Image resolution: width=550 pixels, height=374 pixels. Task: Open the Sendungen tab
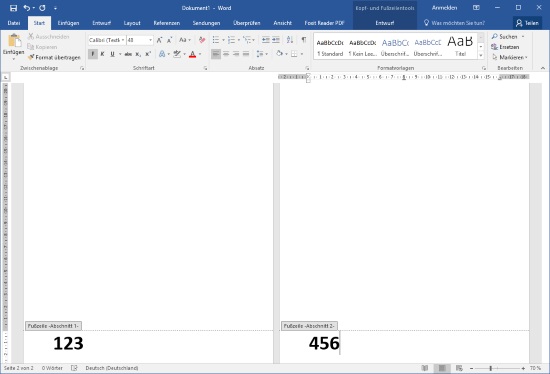(x=206, y=23)
